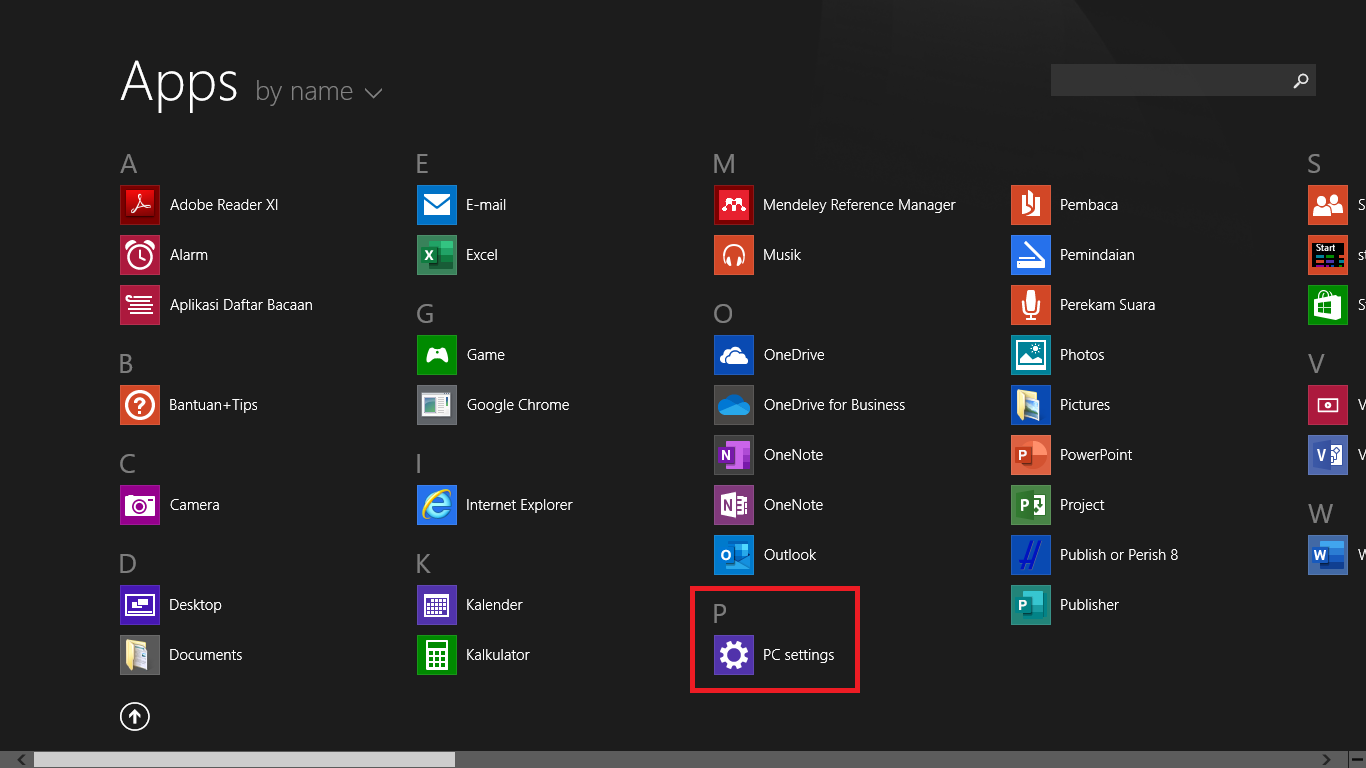1366x768 pixels.
Task: Launch the Alarm app
Action: pyautogui.click(x=164, y=255)
